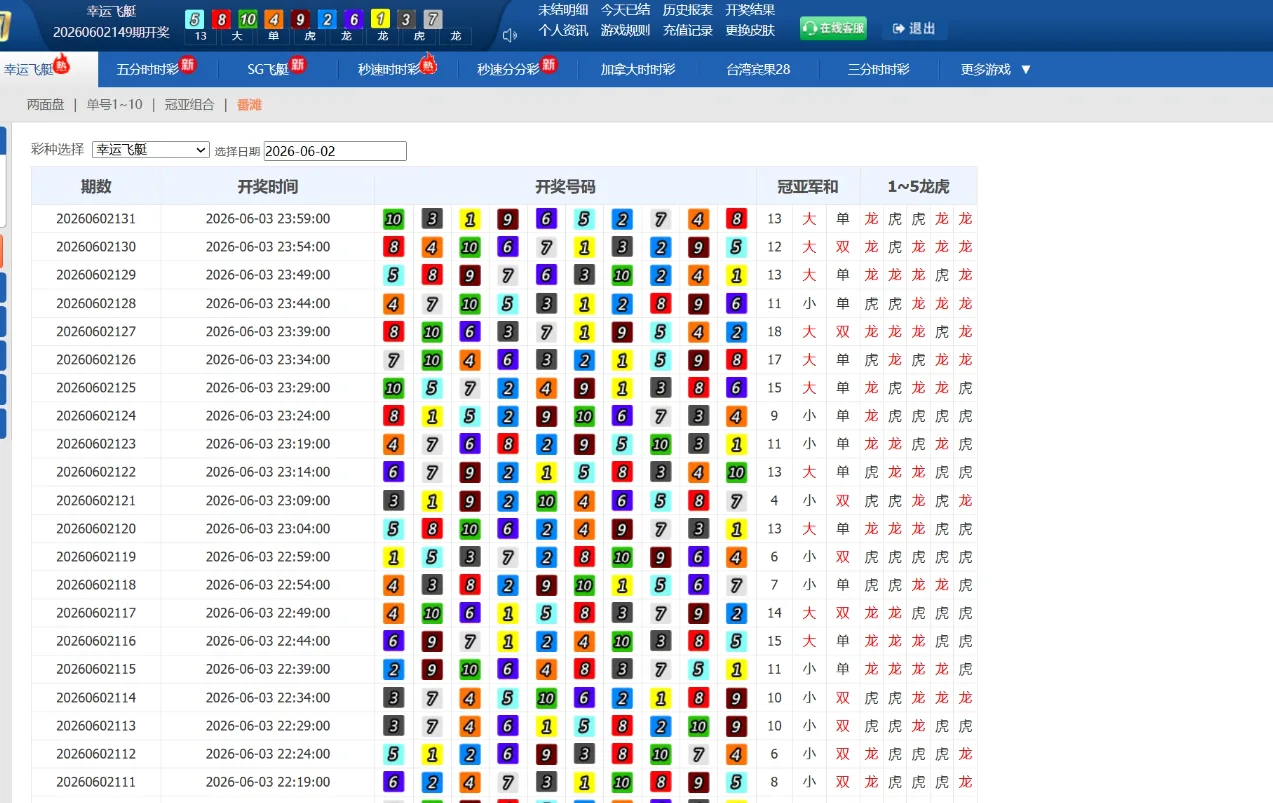The width and height of the screenshot is (1273, 803).
Task: Click the number 6 ball in row 20260602111
Action: (x=393, y=781)
